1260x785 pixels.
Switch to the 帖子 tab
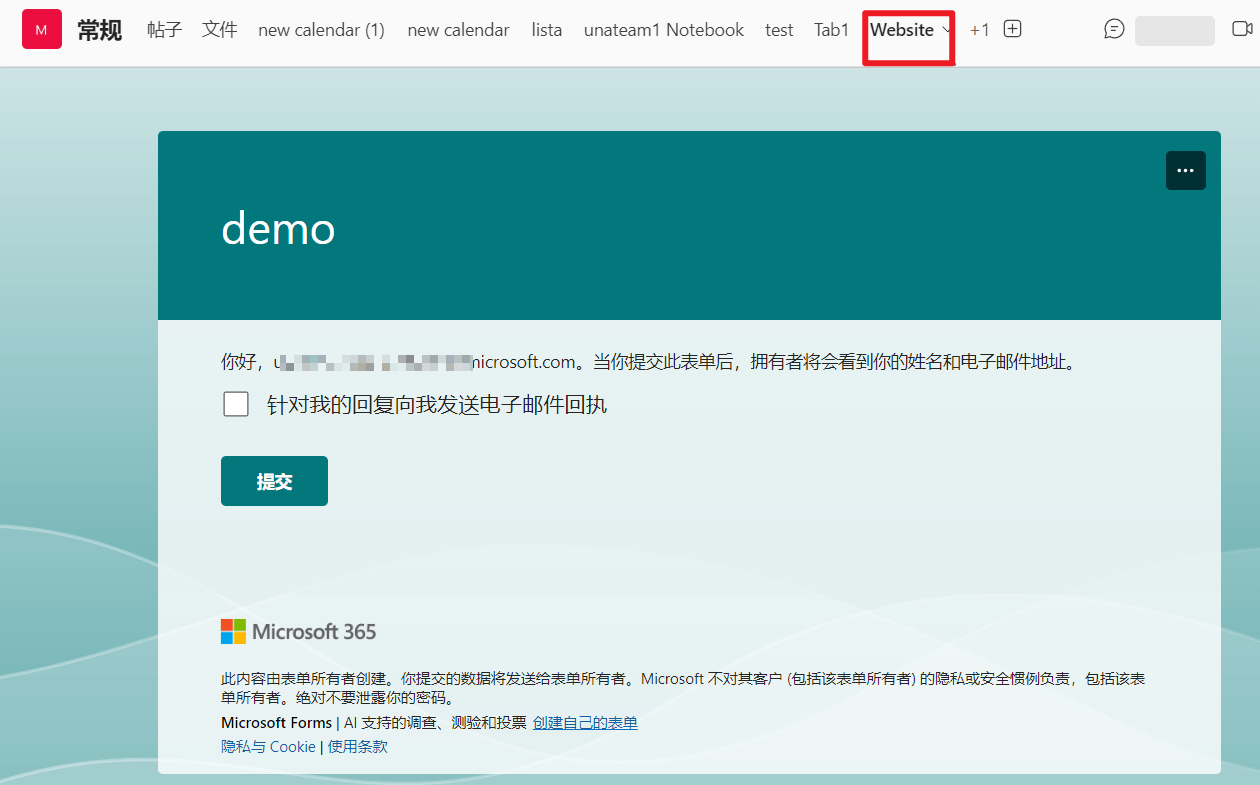click(164, 30)
